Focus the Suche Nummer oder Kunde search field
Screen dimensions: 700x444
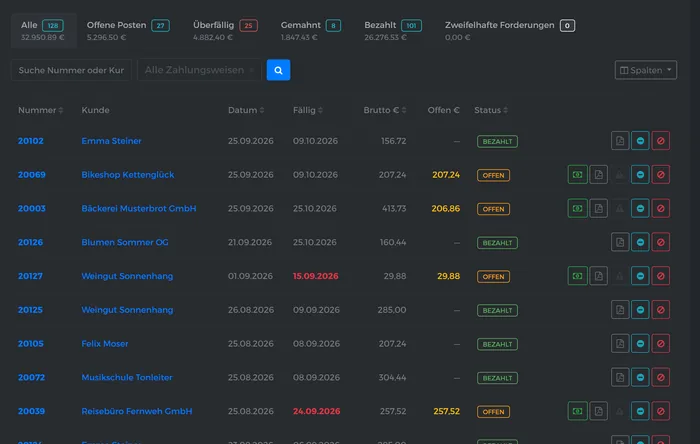[71, 70]
